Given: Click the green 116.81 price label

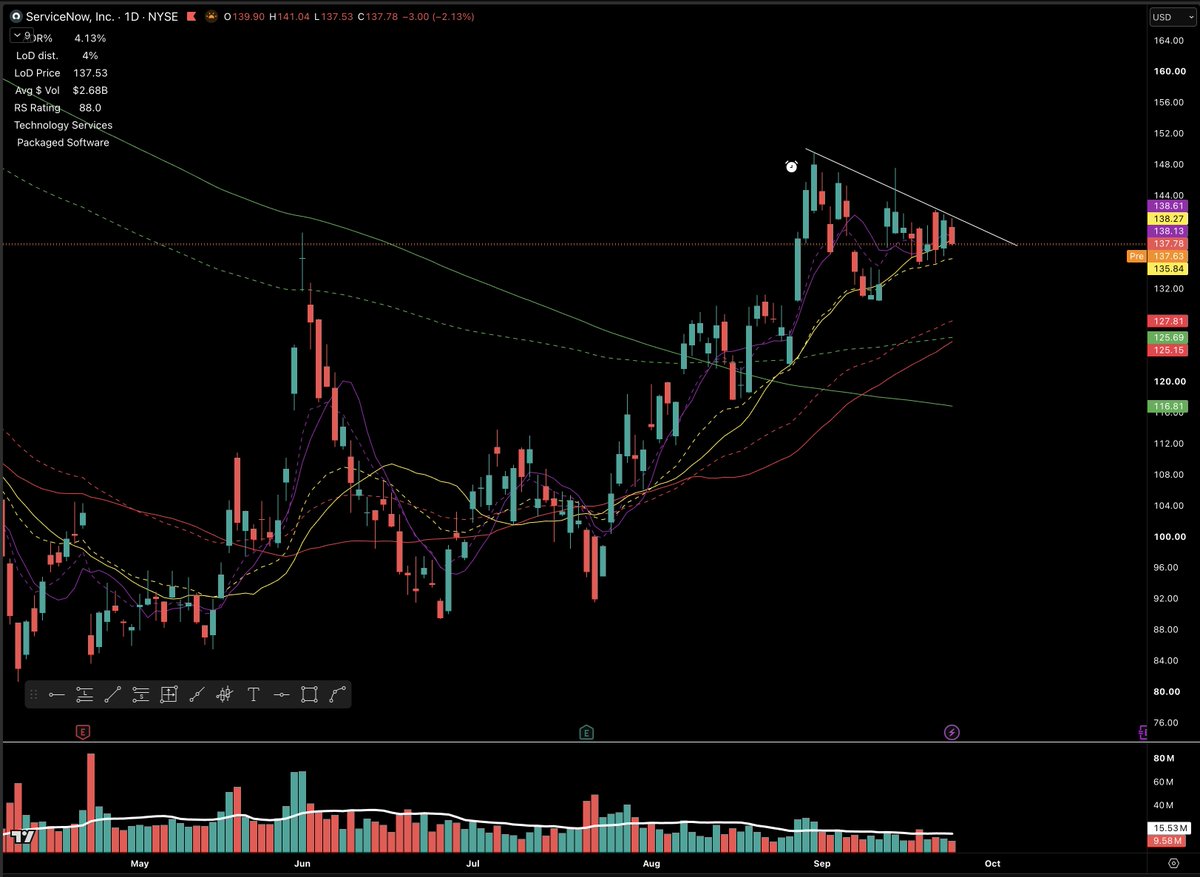Looking at the screenshot, I should [x=1168, y=407].
